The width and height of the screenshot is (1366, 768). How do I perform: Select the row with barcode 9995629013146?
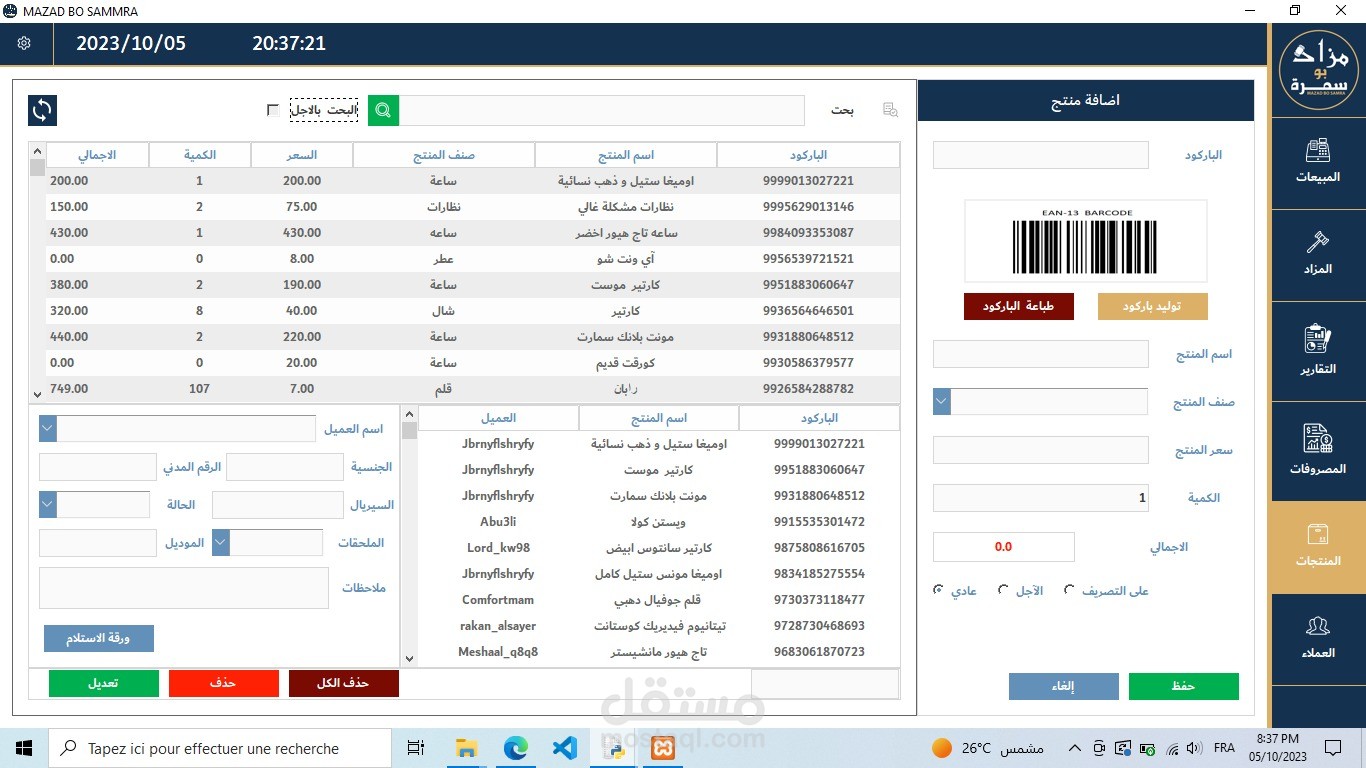point(473,207)
